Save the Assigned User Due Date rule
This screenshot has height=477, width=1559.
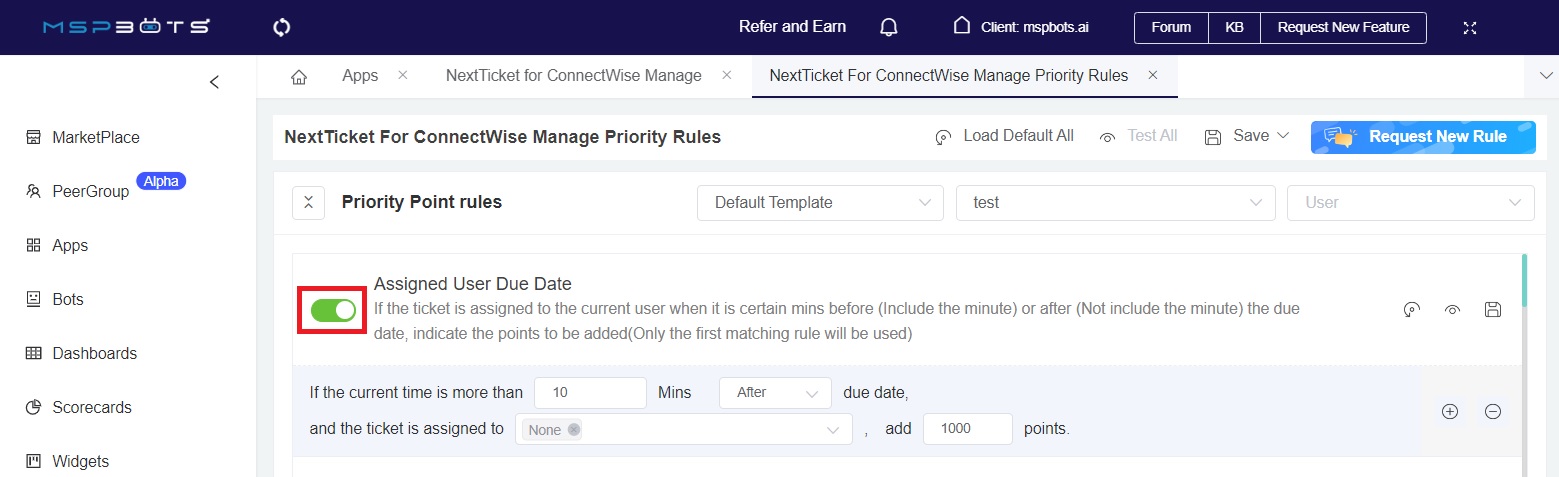pyautogui.click(x=1492, y=309)
